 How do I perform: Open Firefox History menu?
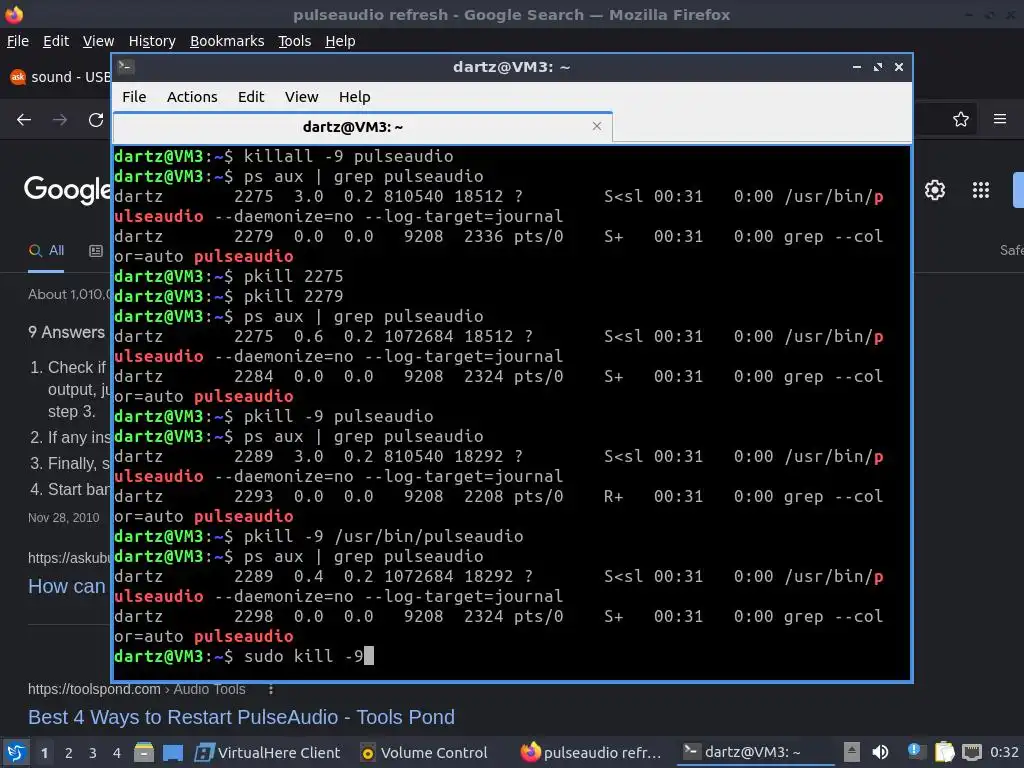(152, 41)
